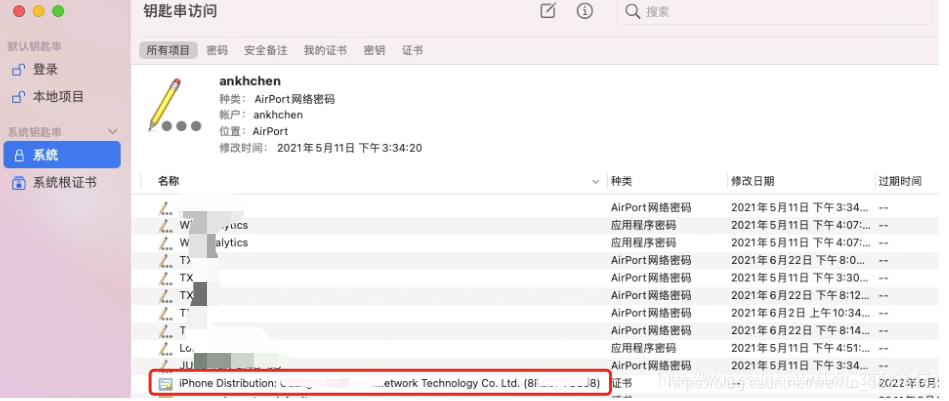Focus the 搜索 search field
949x401 pixels.
777,11
